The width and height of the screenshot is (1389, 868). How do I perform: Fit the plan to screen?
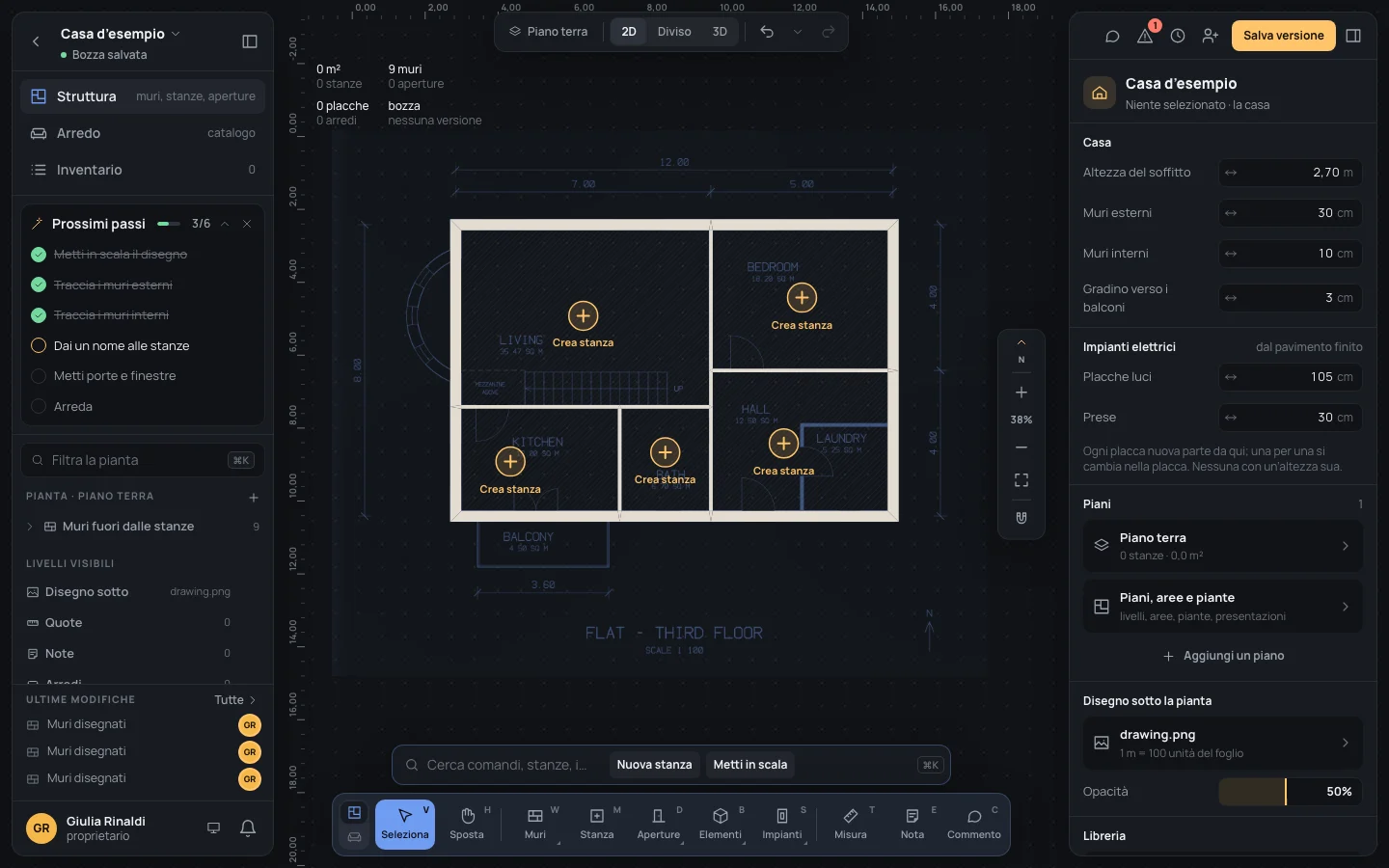pyautogui.click(x=1021, y=480)
